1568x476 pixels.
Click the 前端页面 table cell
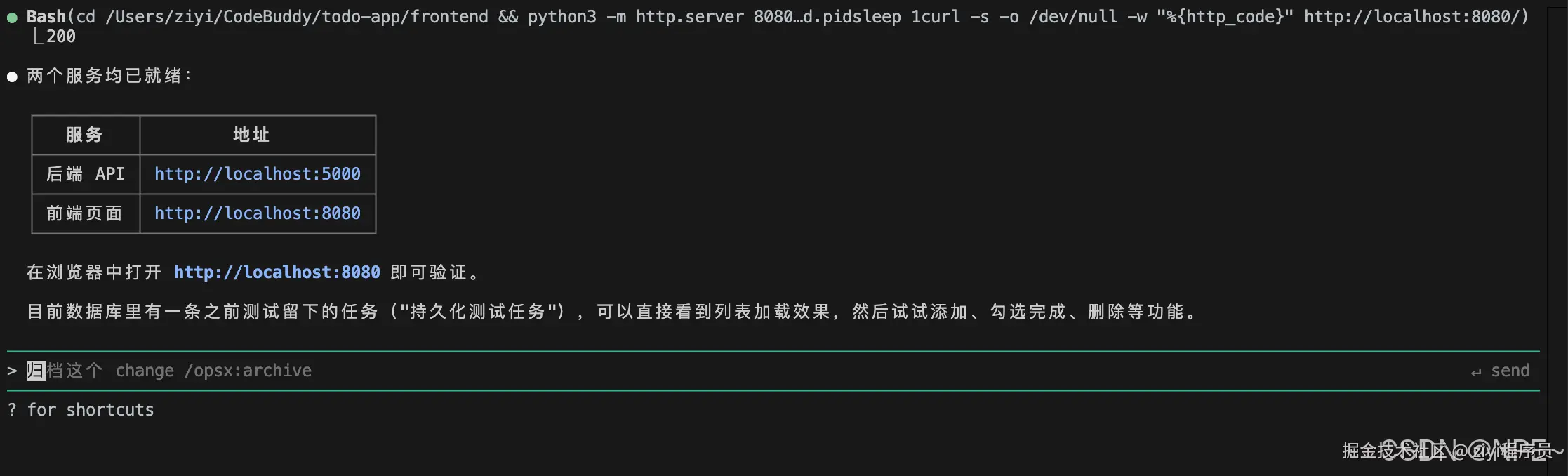pos(86,213)
